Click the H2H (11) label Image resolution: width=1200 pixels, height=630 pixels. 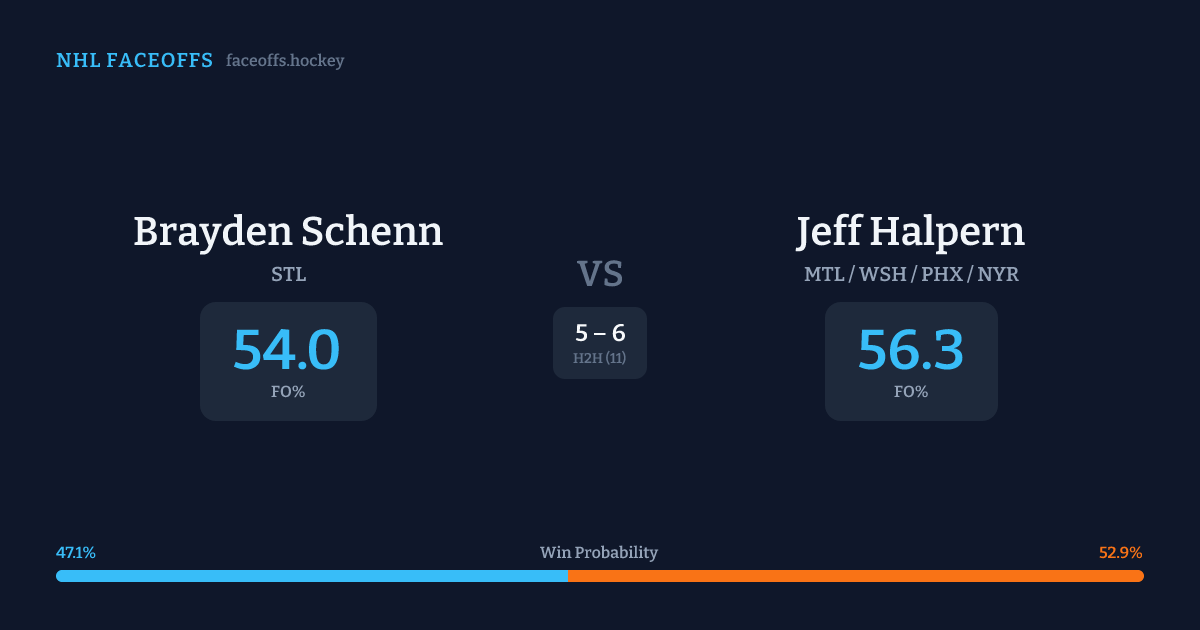(600, 358)
